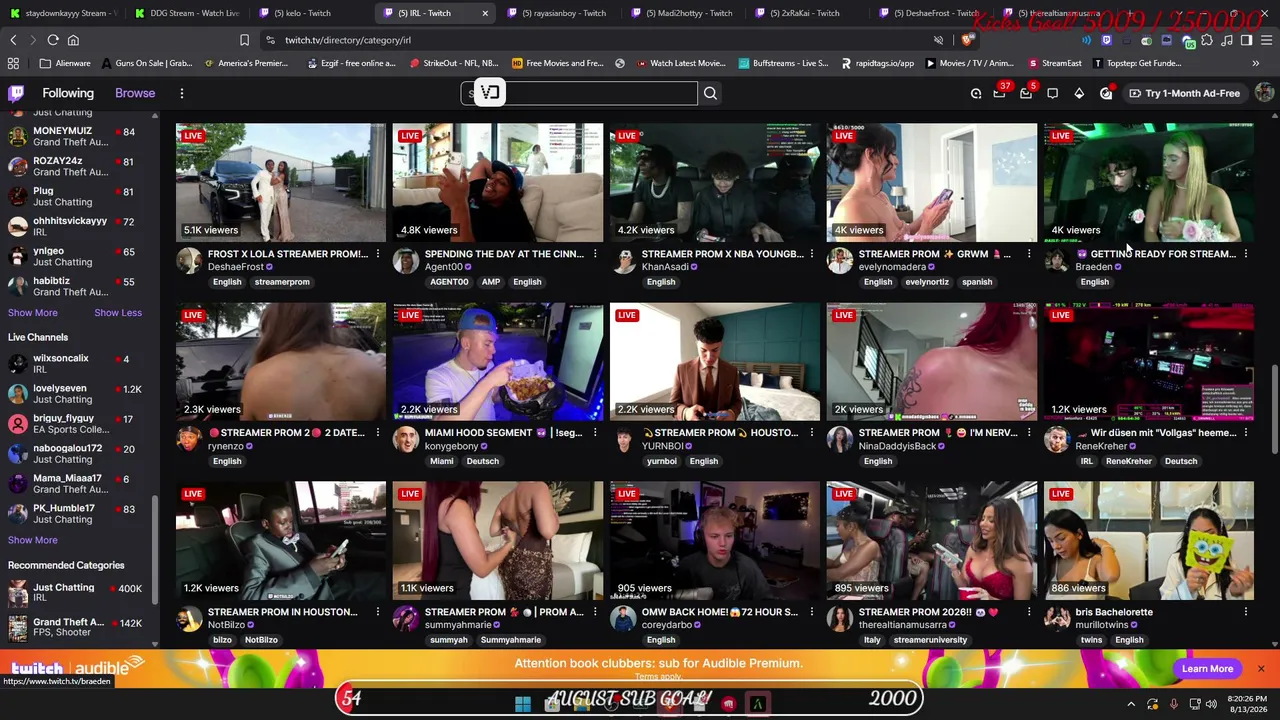This screenshot has width=1280, height=720.
Task: Dismiss the Audible Premium banner
Action: [1260, 668]
